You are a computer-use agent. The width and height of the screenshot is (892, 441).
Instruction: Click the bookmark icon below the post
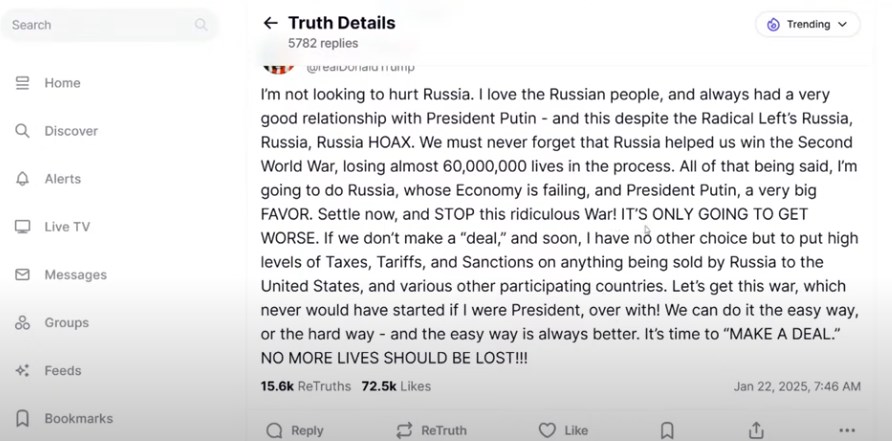tap(667, 430)
